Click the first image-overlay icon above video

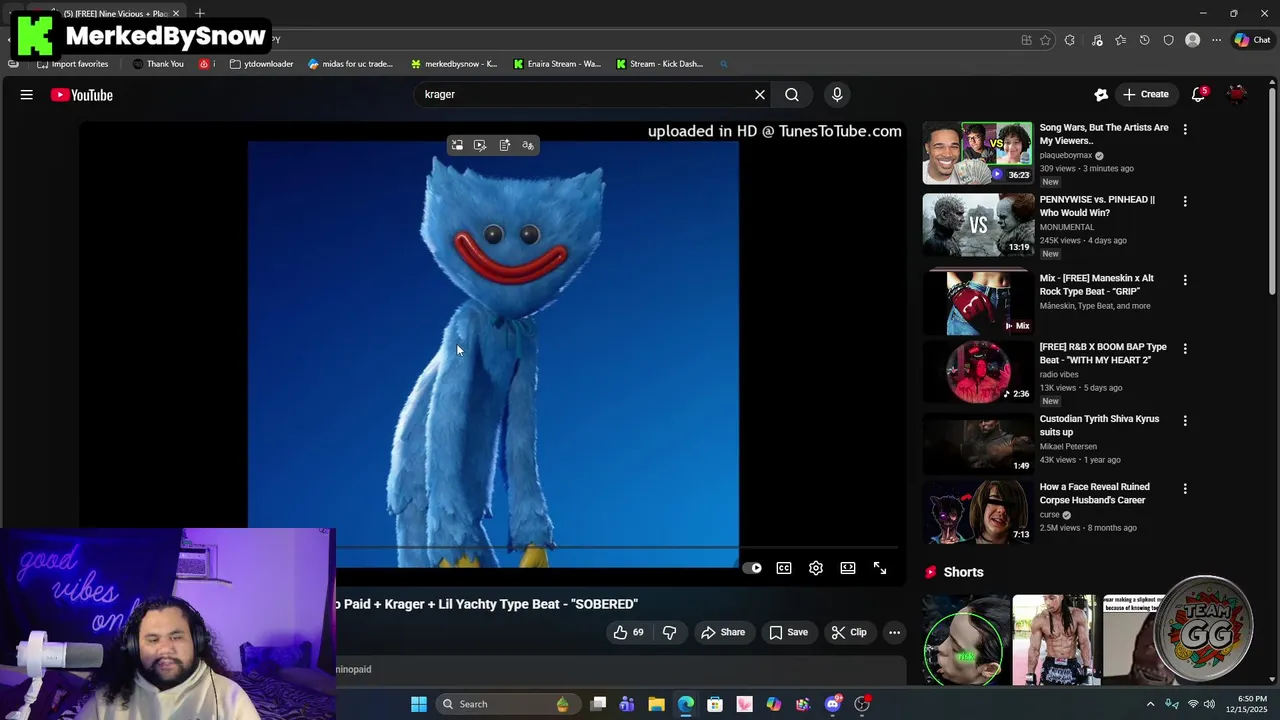click(x=457, y=146)
